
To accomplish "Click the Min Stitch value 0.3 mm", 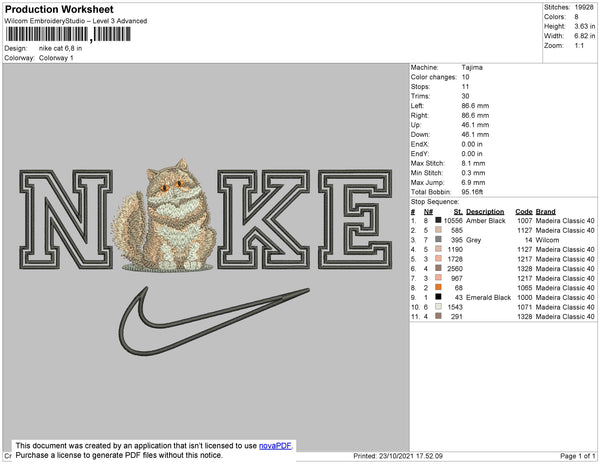I will 473,173.
